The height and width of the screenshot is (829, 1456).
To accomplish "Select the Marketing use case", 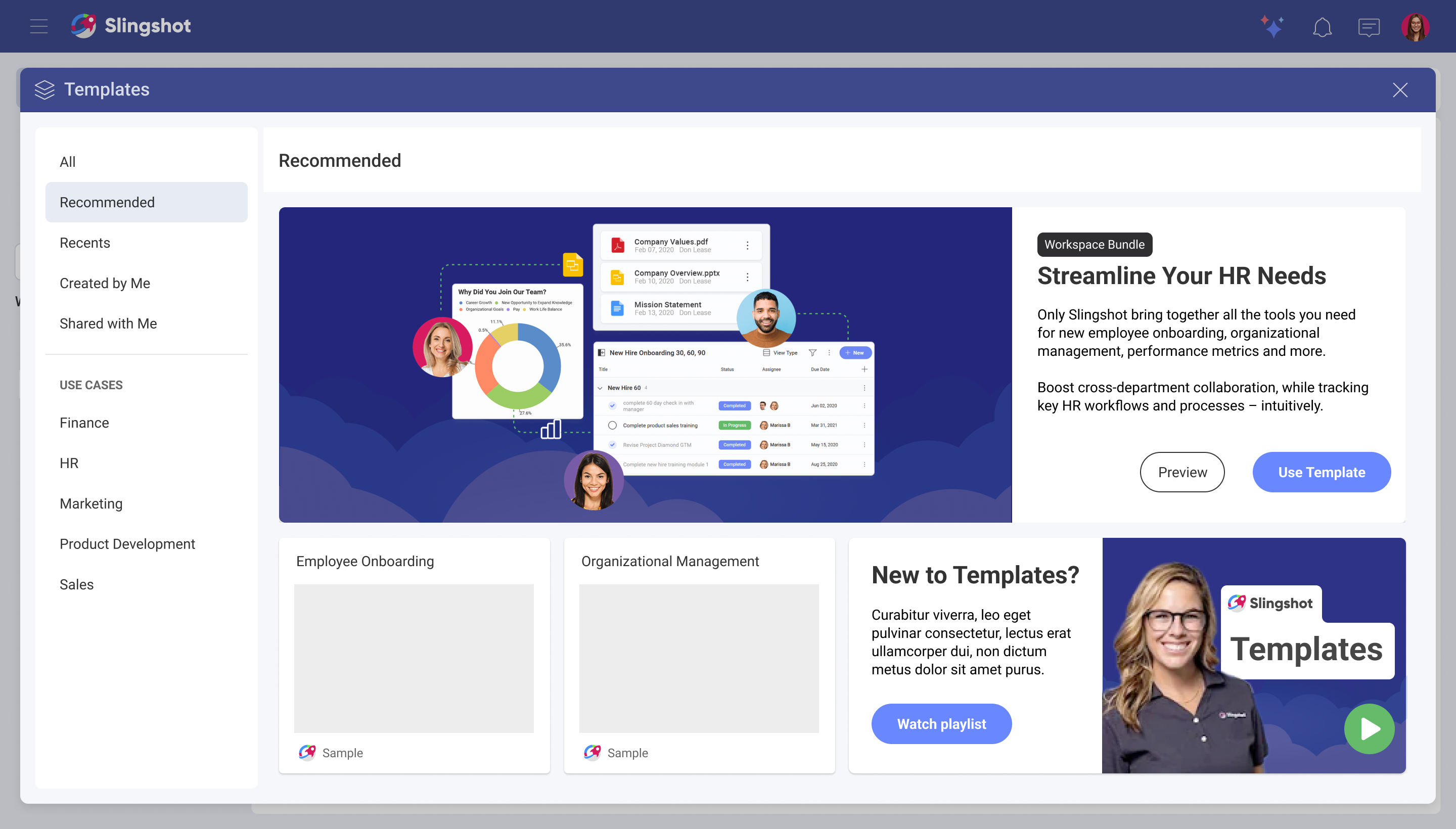I will click(x=146, y=503).
